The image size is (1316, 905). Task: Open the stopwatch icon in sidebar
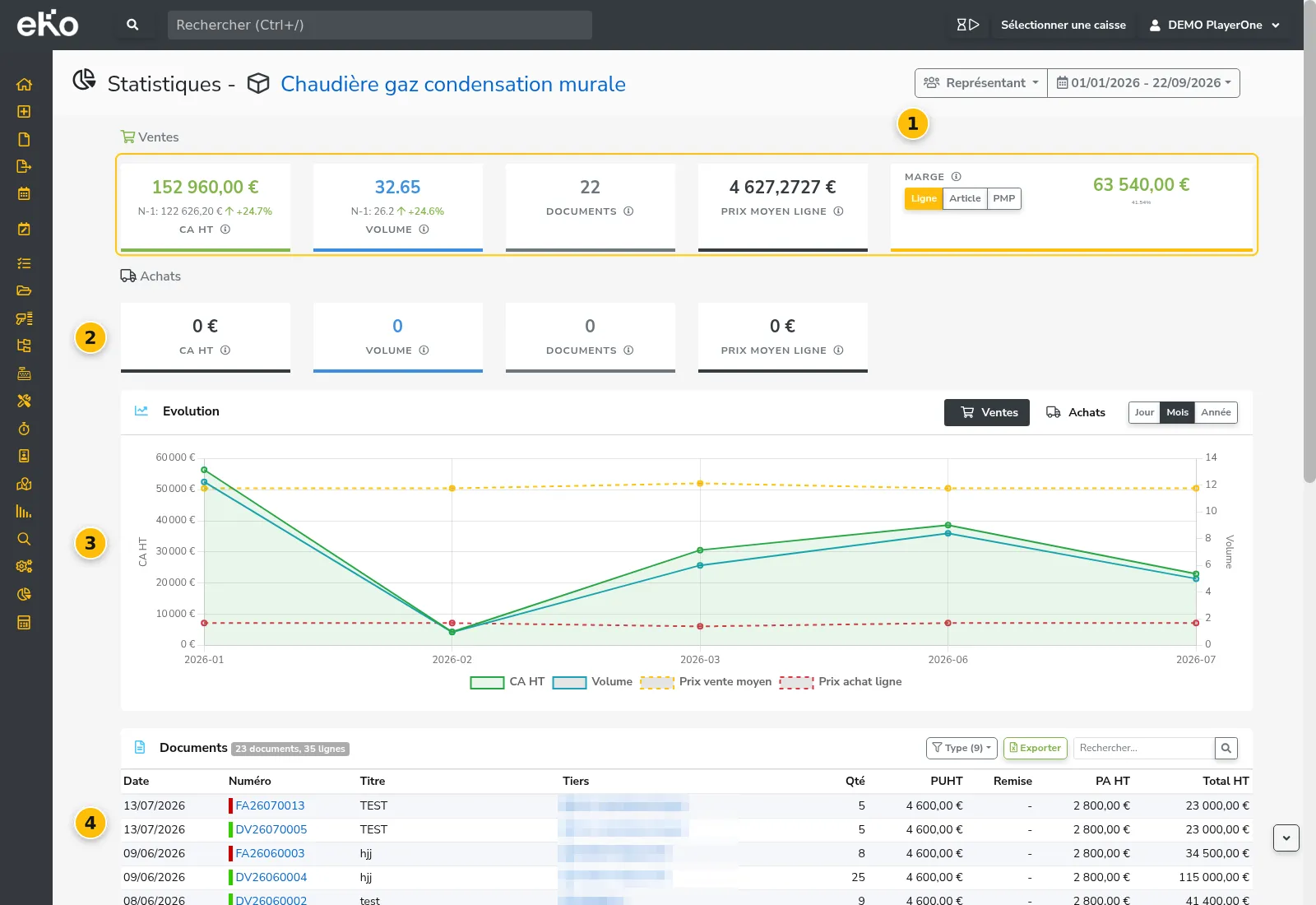click(x=24, y=429)
